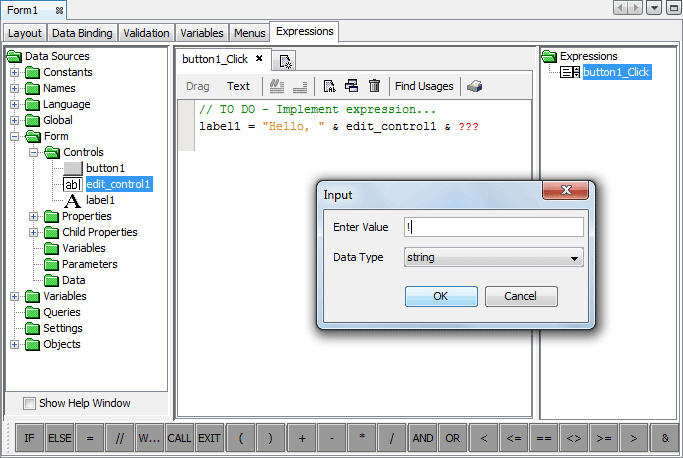Collapse the Controls folder node
The height and width of the screenshot is (458, 683).
pos(34,152)
